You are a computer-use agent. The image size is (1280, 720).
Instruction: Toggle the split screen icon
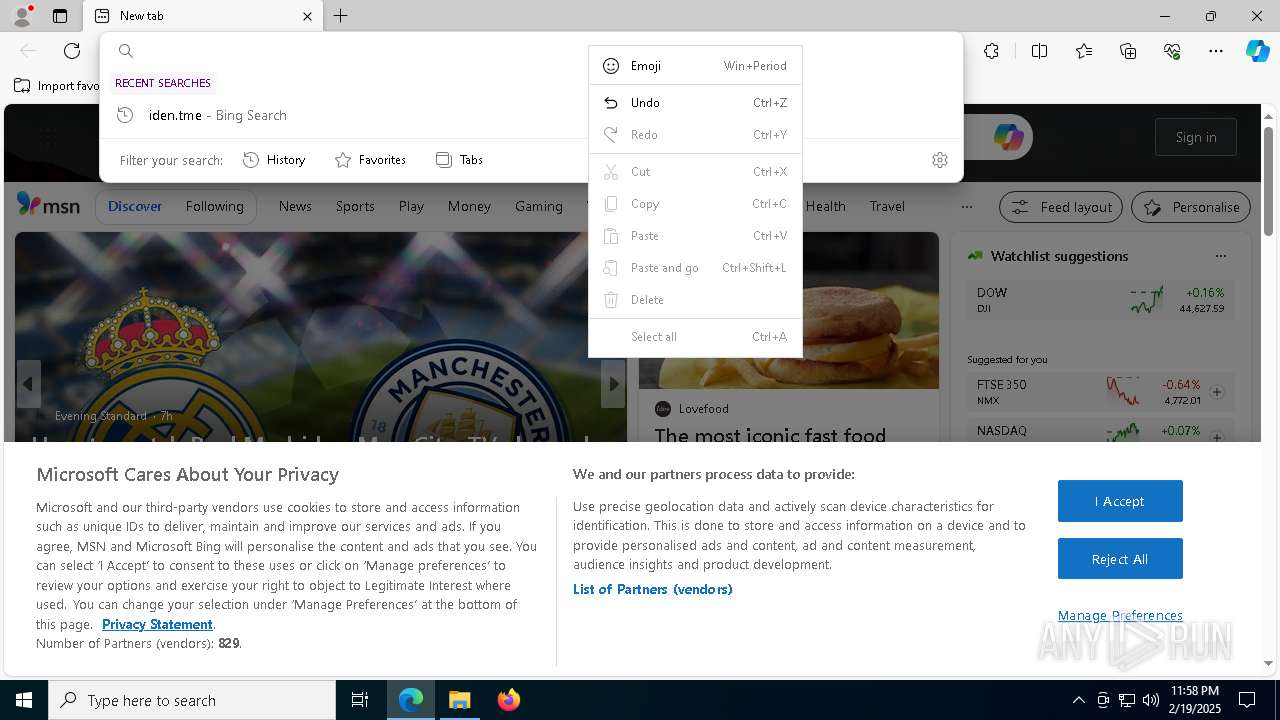pyautogui.click(x=1039, y=51)
